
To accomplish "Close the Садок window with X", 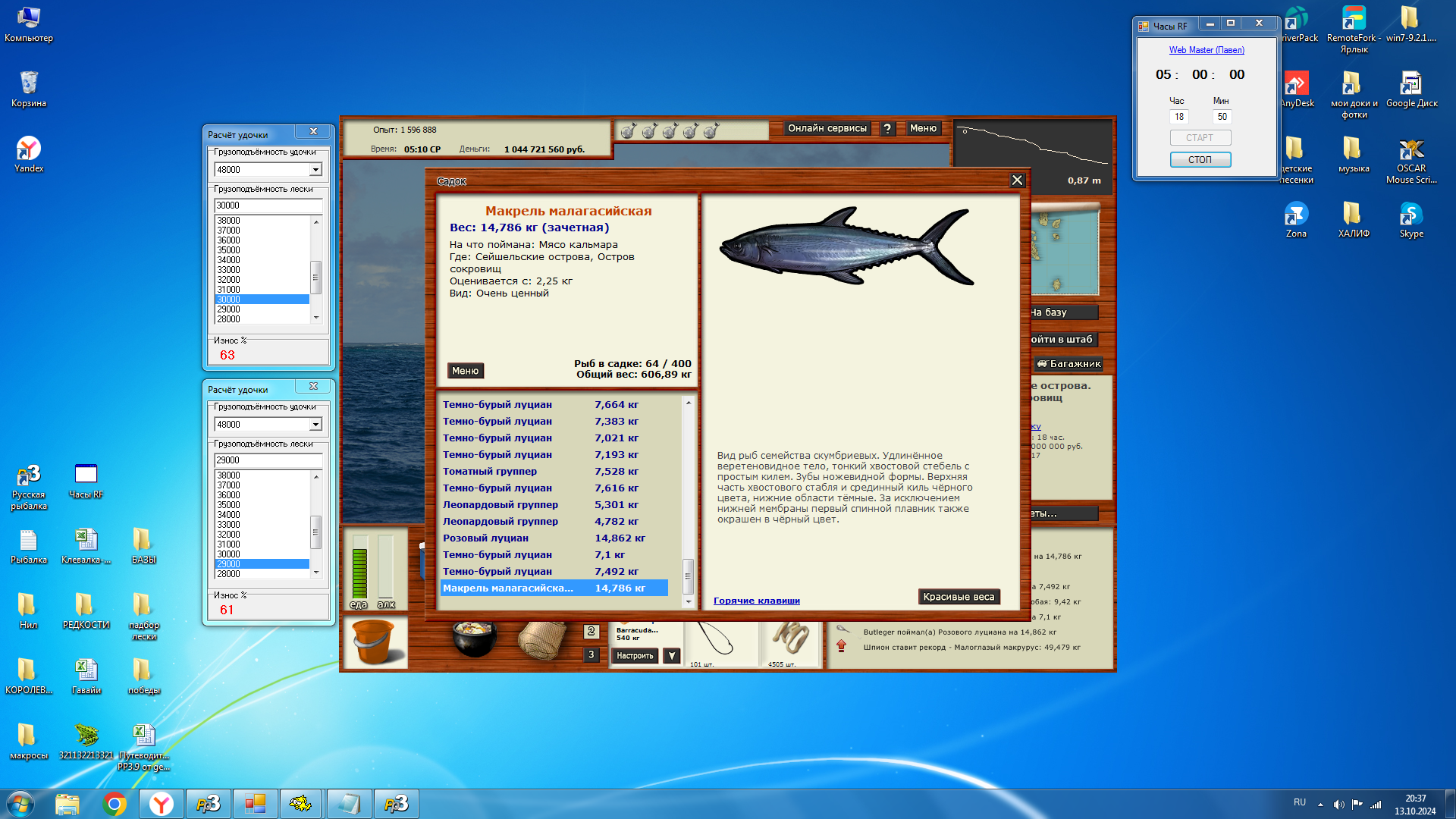I will coord(1017,180).
